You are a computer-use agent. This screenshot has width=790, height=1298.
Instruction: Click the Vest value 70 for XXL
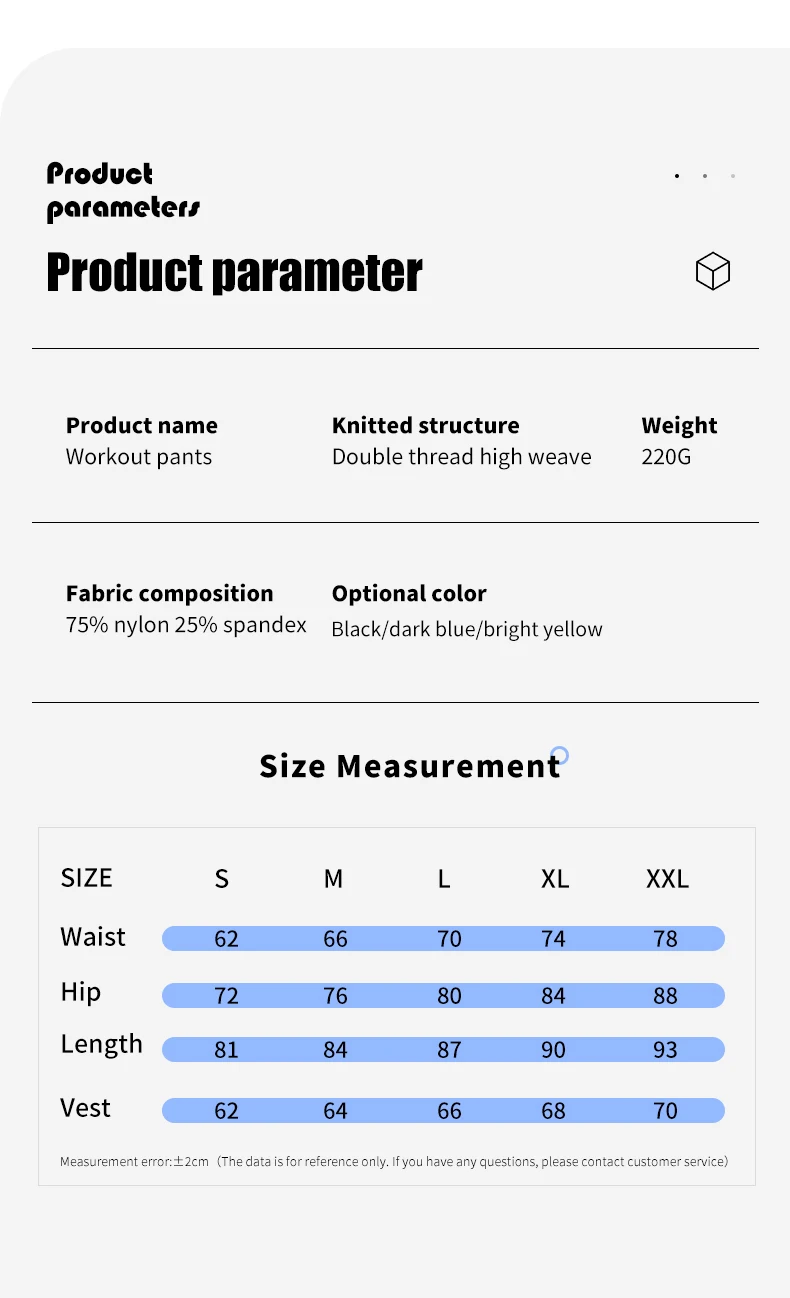tap(665, 1111)
